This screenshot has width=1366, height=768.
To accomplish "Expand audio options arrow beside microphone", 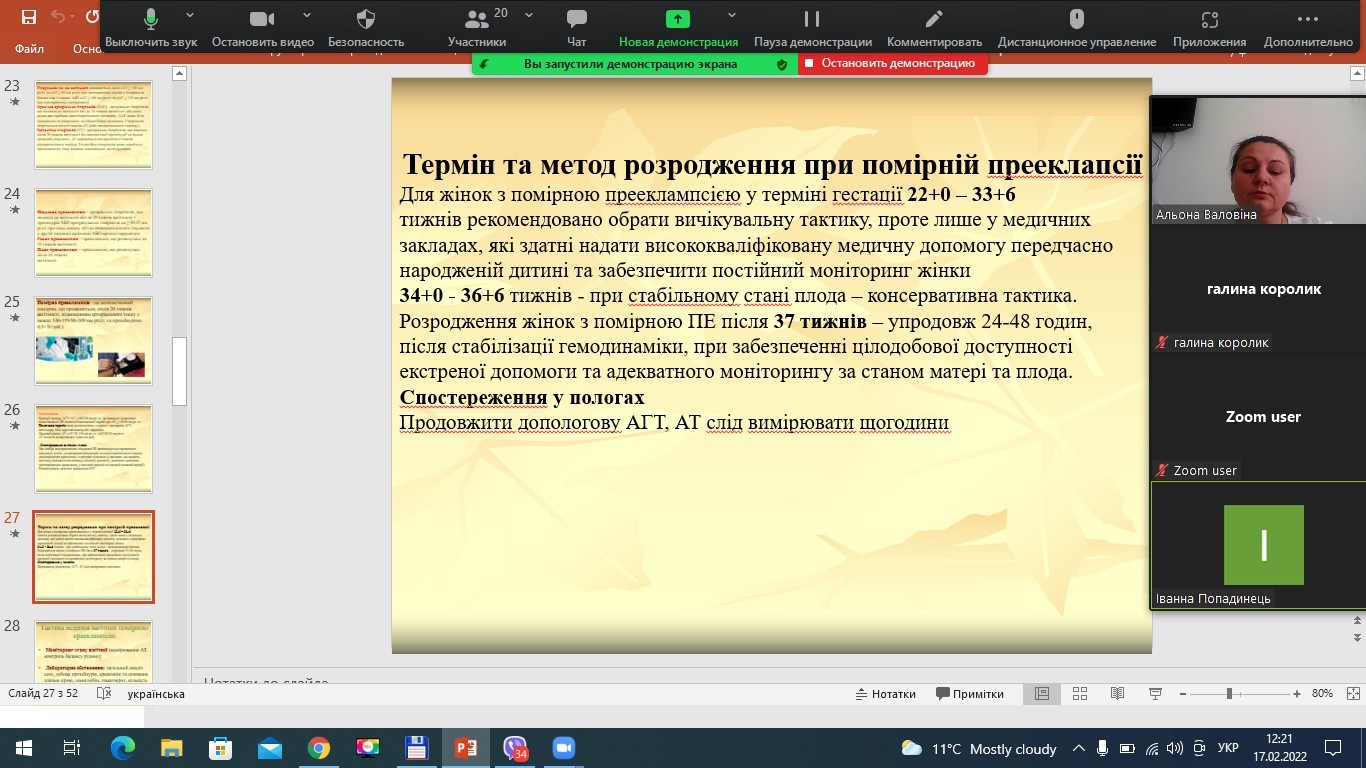I will (x=190, y=16).
